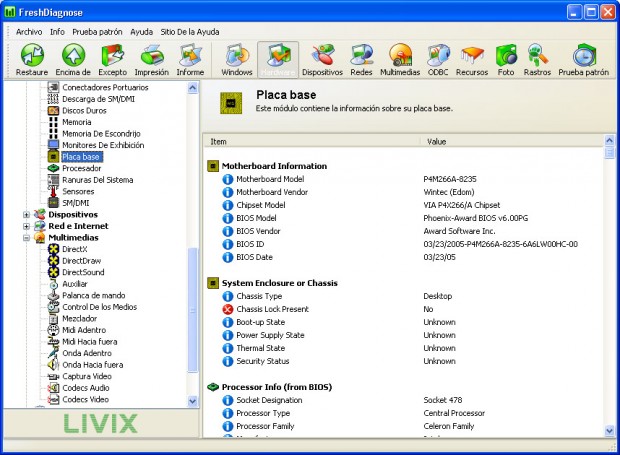This screenshot has width=620, height=455.
Task: Open the ODBC toolbar icon
Action: [x=438, y=55]
